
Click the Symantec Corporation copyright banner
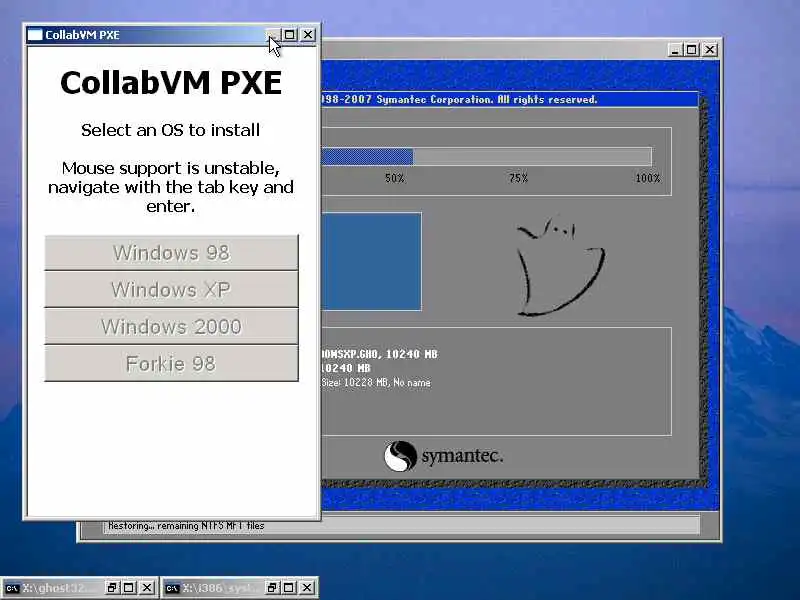click(510, 99)
